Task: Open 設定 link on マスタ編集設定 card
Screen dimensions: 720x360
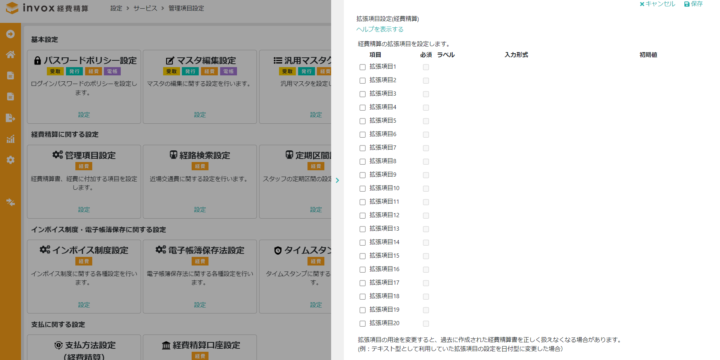Action: tap(200, 115)
